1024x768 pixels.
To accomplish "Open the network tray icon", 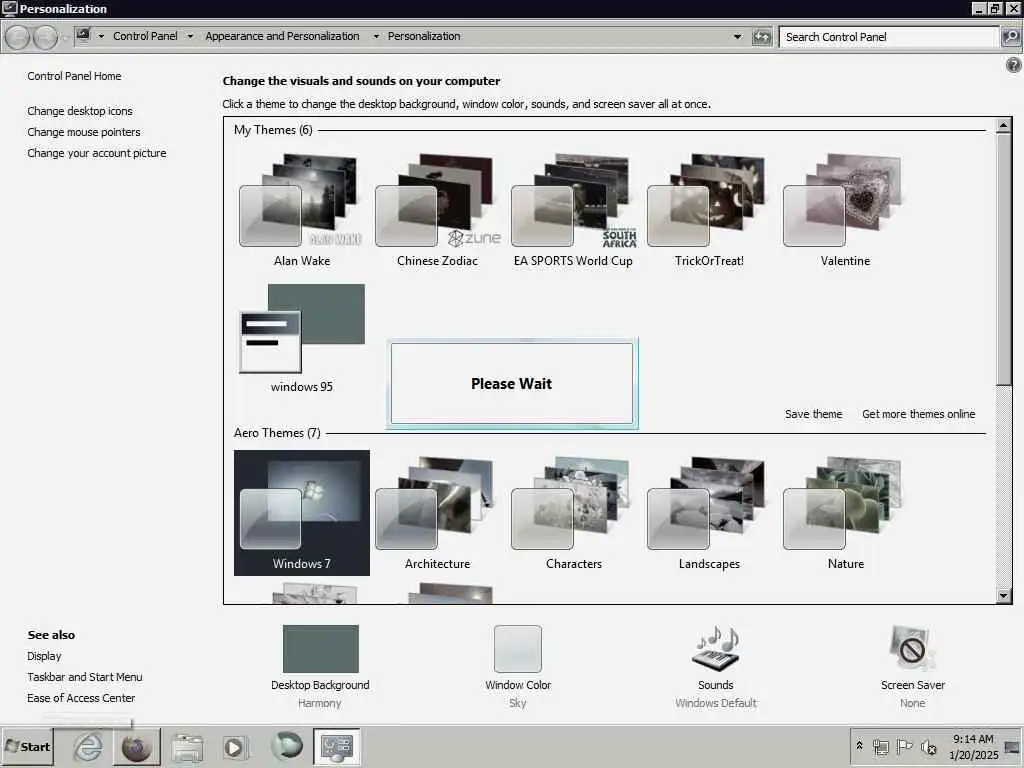I will point(880,746).
